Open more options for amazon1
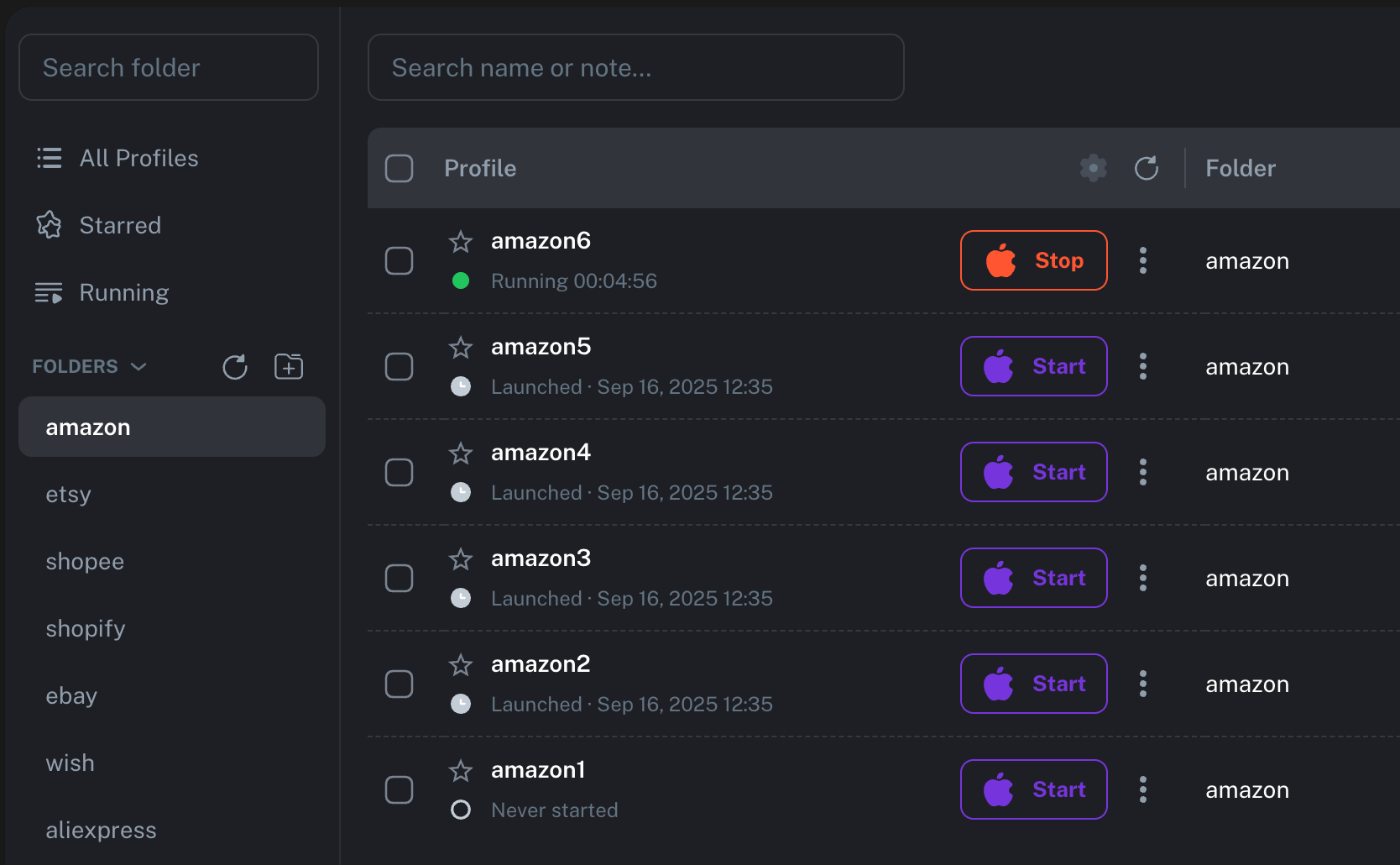1400x865 pixels. coord(1143,789)
